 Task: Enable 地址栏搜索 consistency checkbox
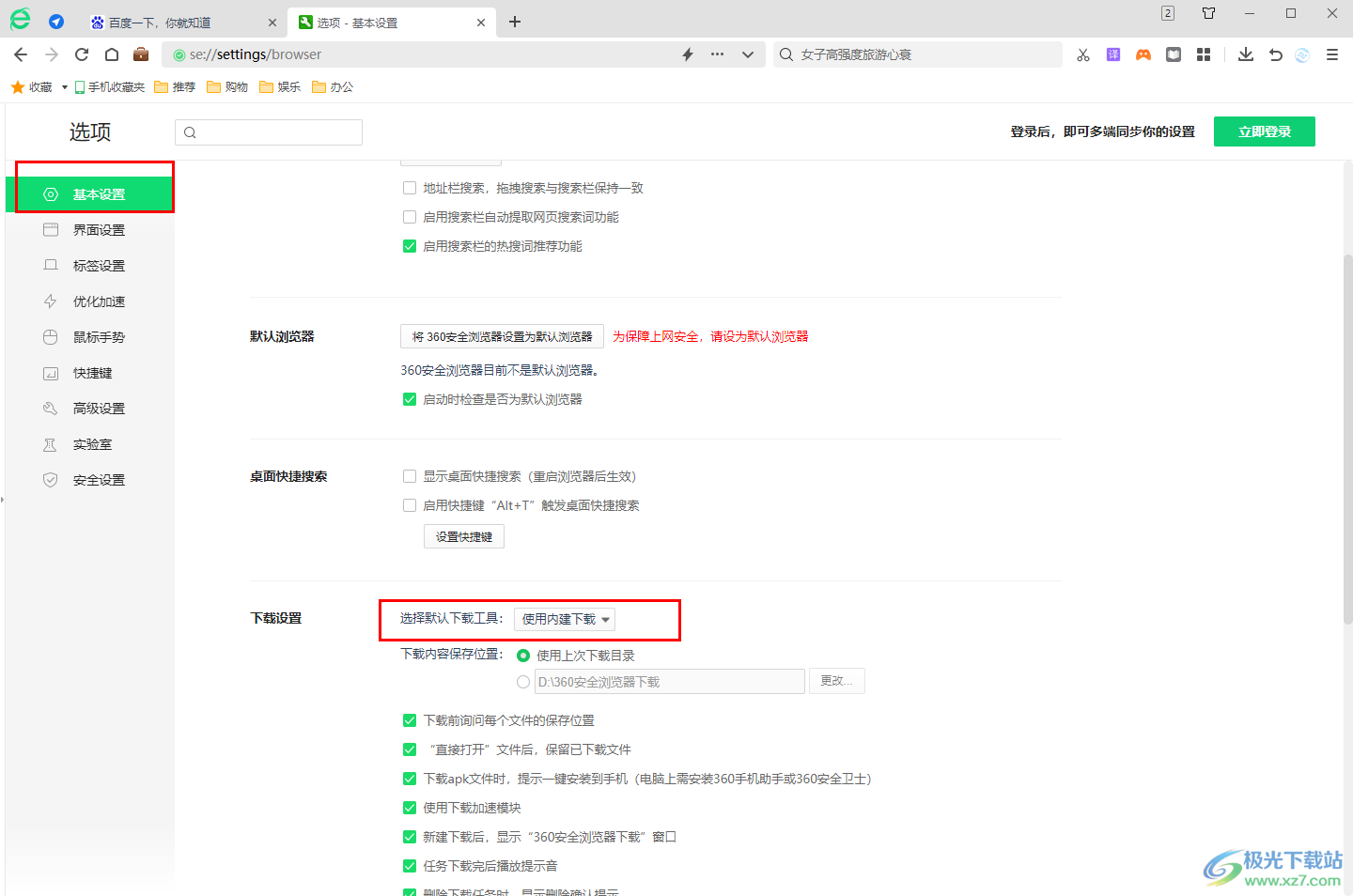[x=410, y=188]
